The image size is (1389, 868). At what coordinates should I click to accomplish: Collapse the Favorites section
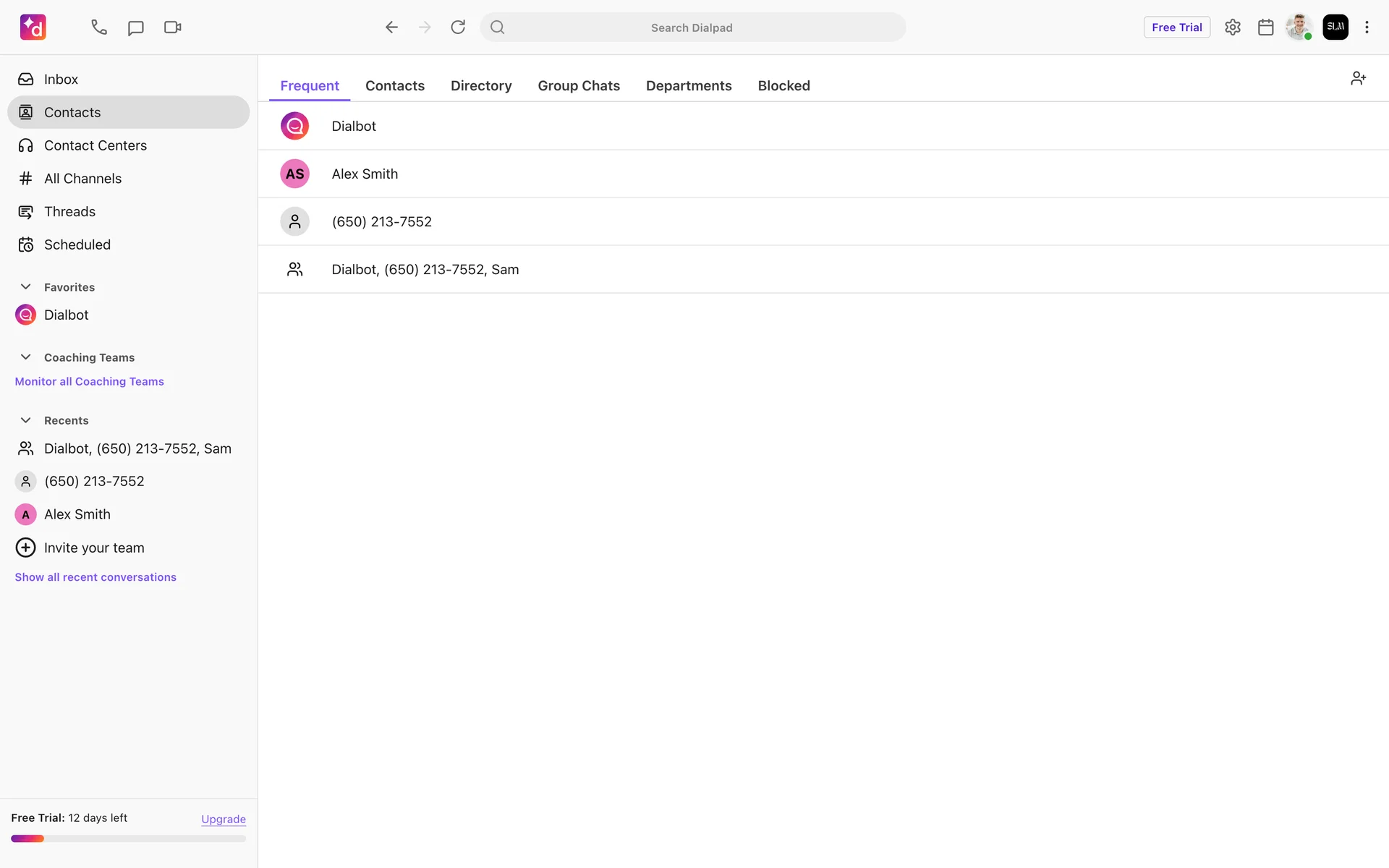point(25,287)
